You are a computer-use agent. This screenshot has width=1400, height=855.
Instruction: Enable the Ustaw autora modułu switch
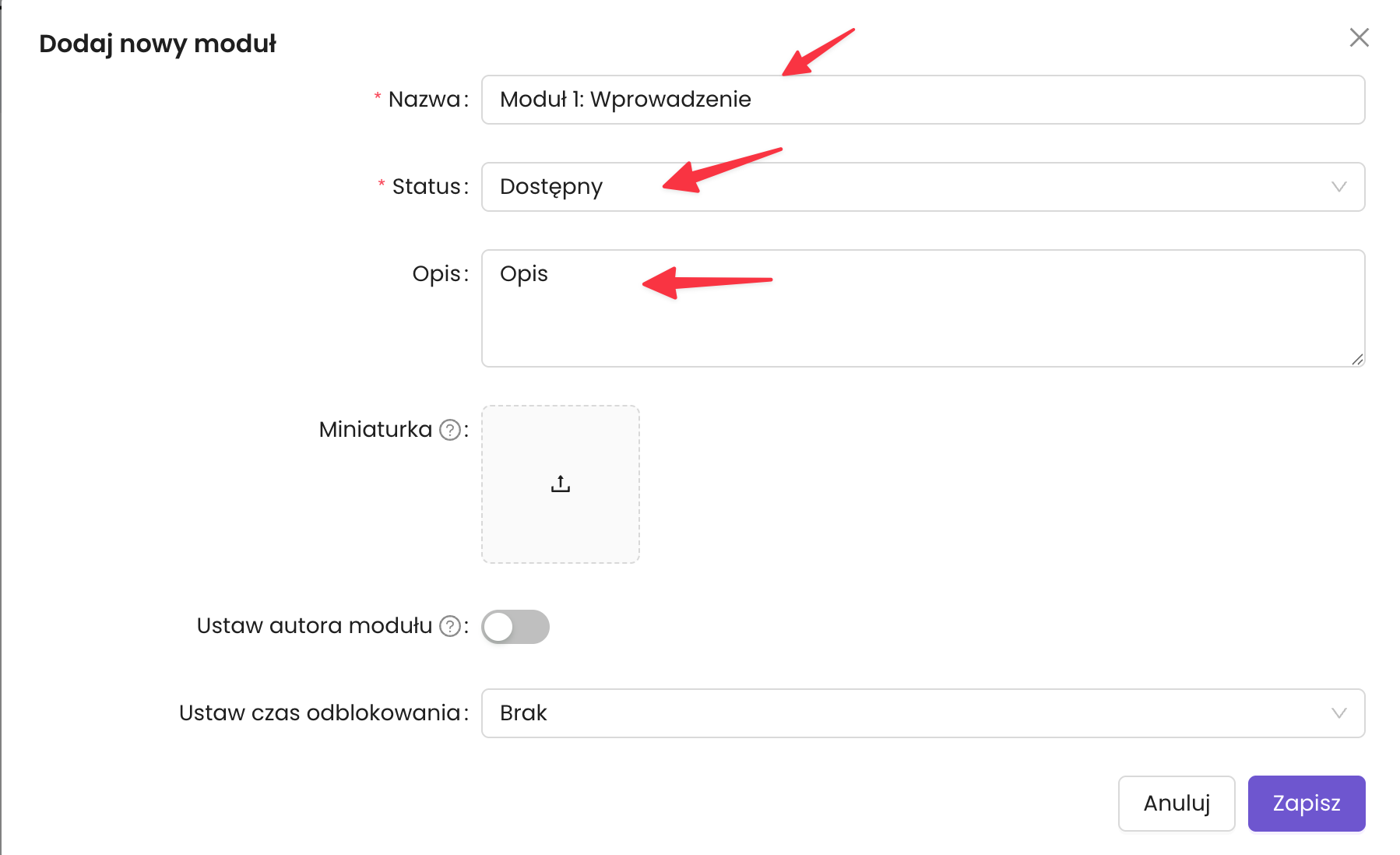click(x=515, y=627)
